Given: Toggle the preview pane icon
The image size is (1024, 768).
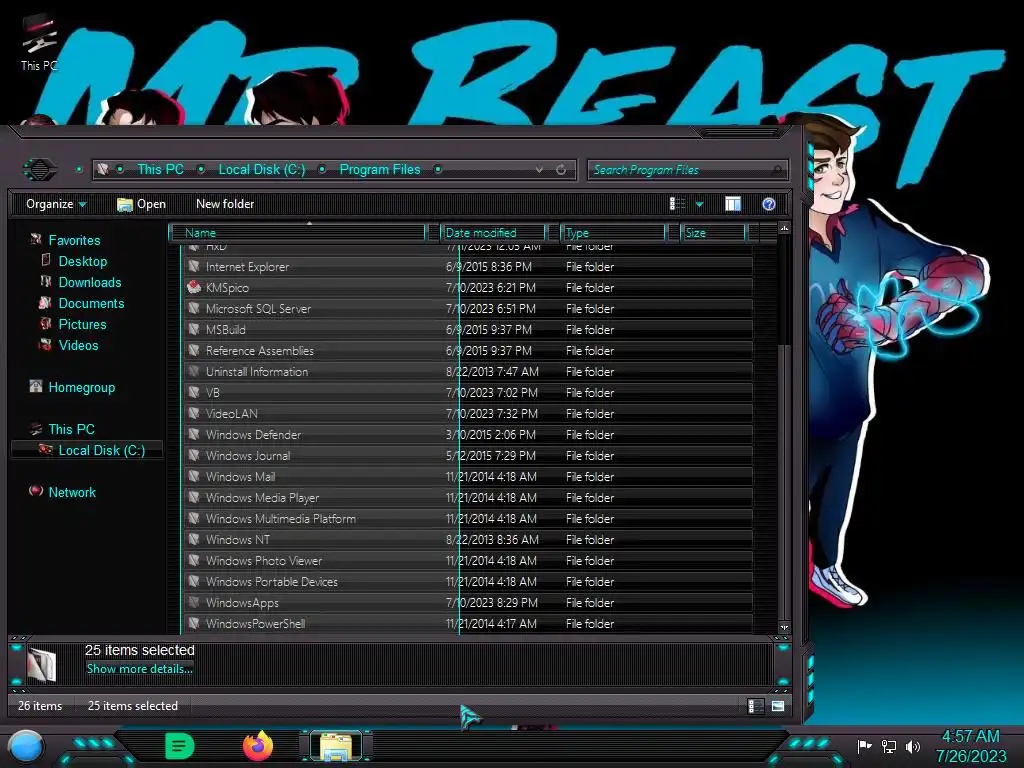Looking at the screenshot, I should click(733, 204).
